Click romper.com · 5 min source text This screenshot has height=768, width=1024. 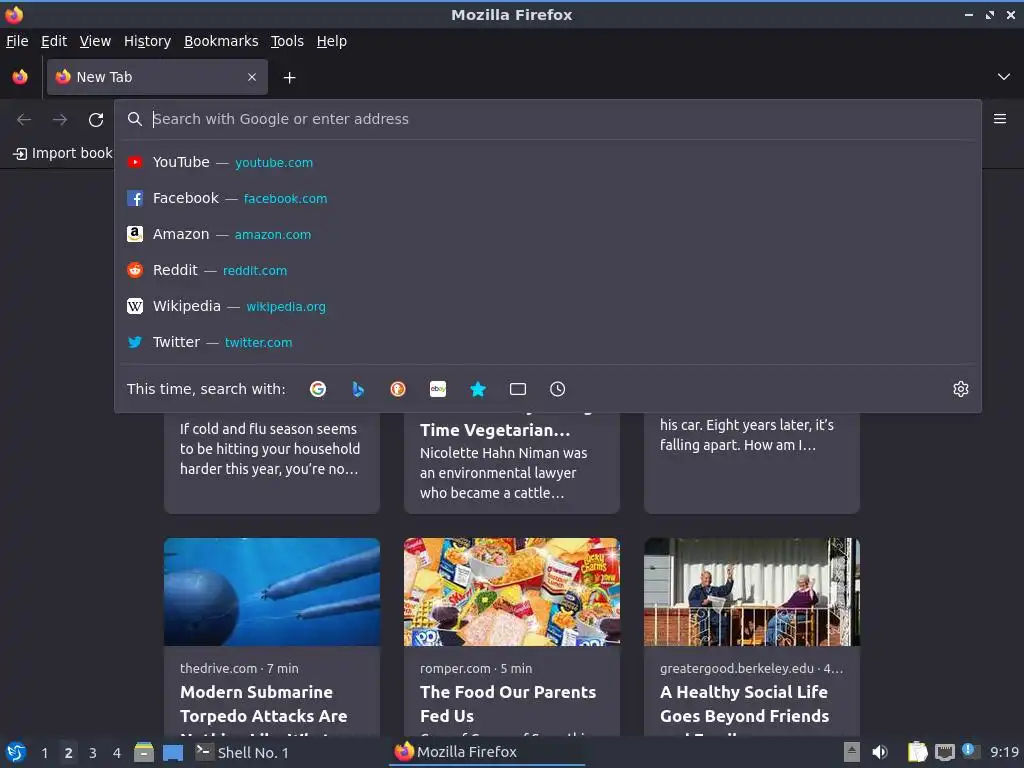(x=476, y=668)
